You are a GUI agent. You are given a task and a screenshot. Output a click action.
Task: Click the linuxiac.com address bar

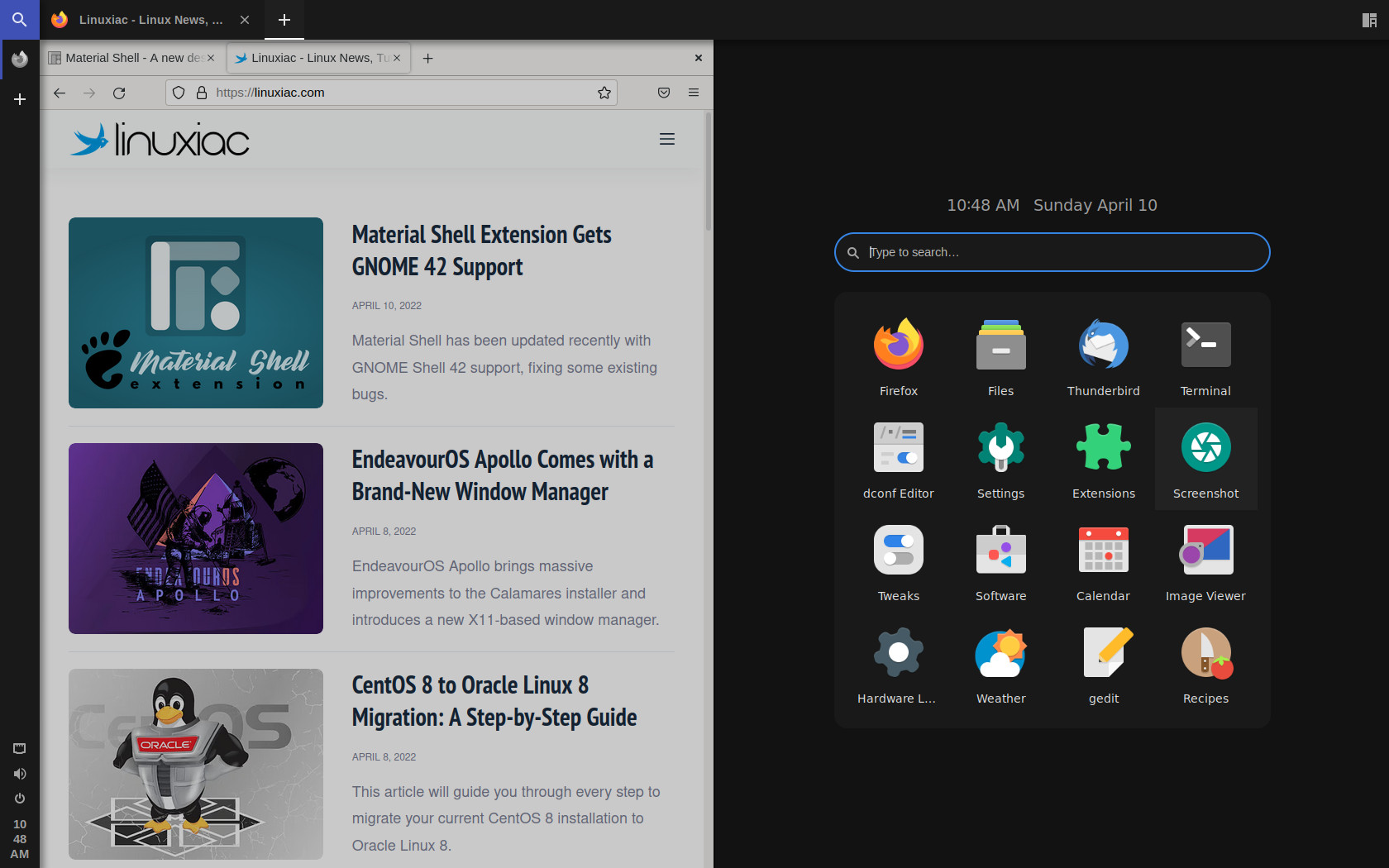click(x=392, y=93)
